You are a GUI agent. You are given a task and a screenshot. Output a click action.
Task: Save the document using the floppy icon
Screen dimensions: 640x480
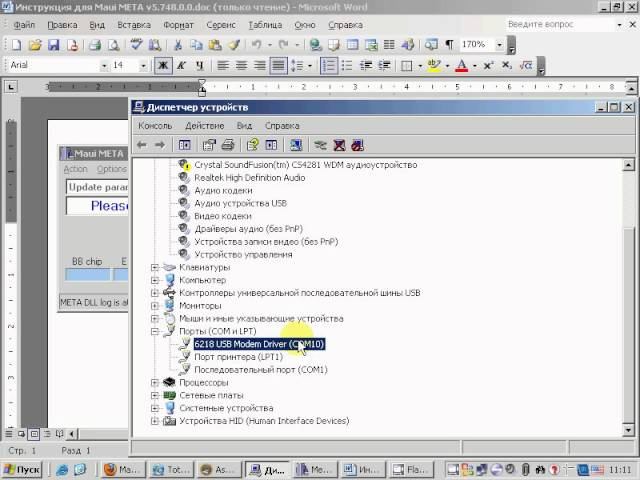click(53, 44)
